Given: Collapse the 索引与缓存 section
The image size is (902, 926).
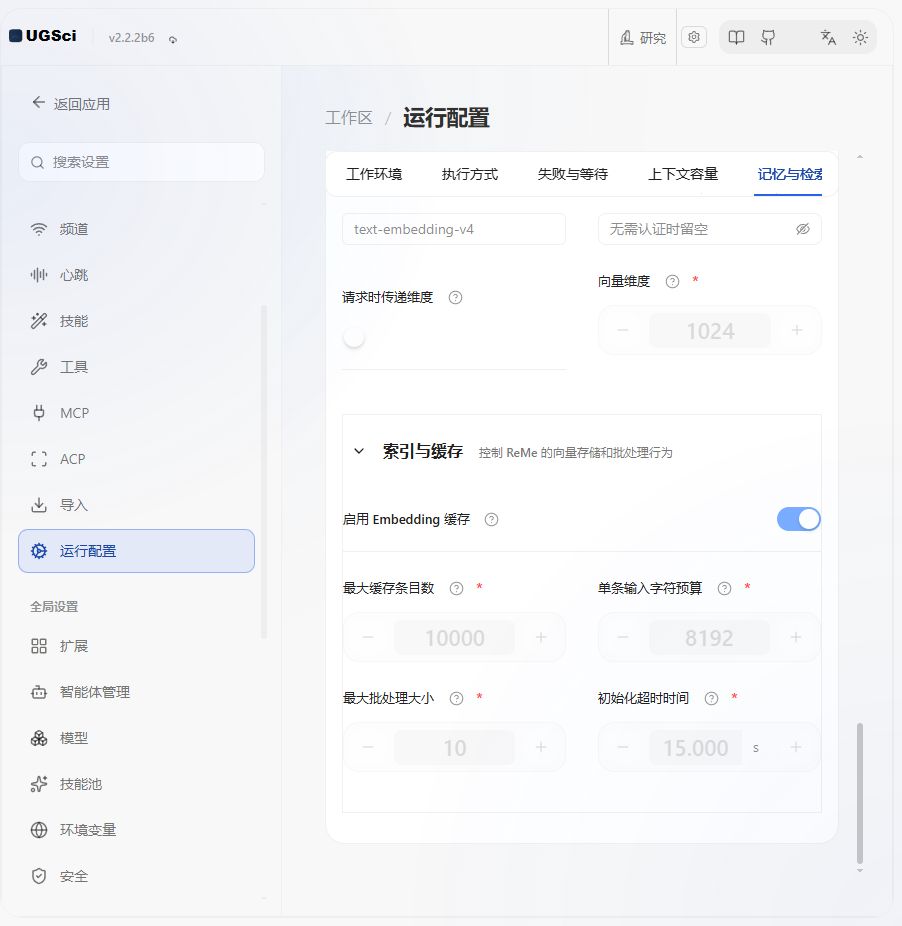Looking at the screenshot, I should click(359, 451).
